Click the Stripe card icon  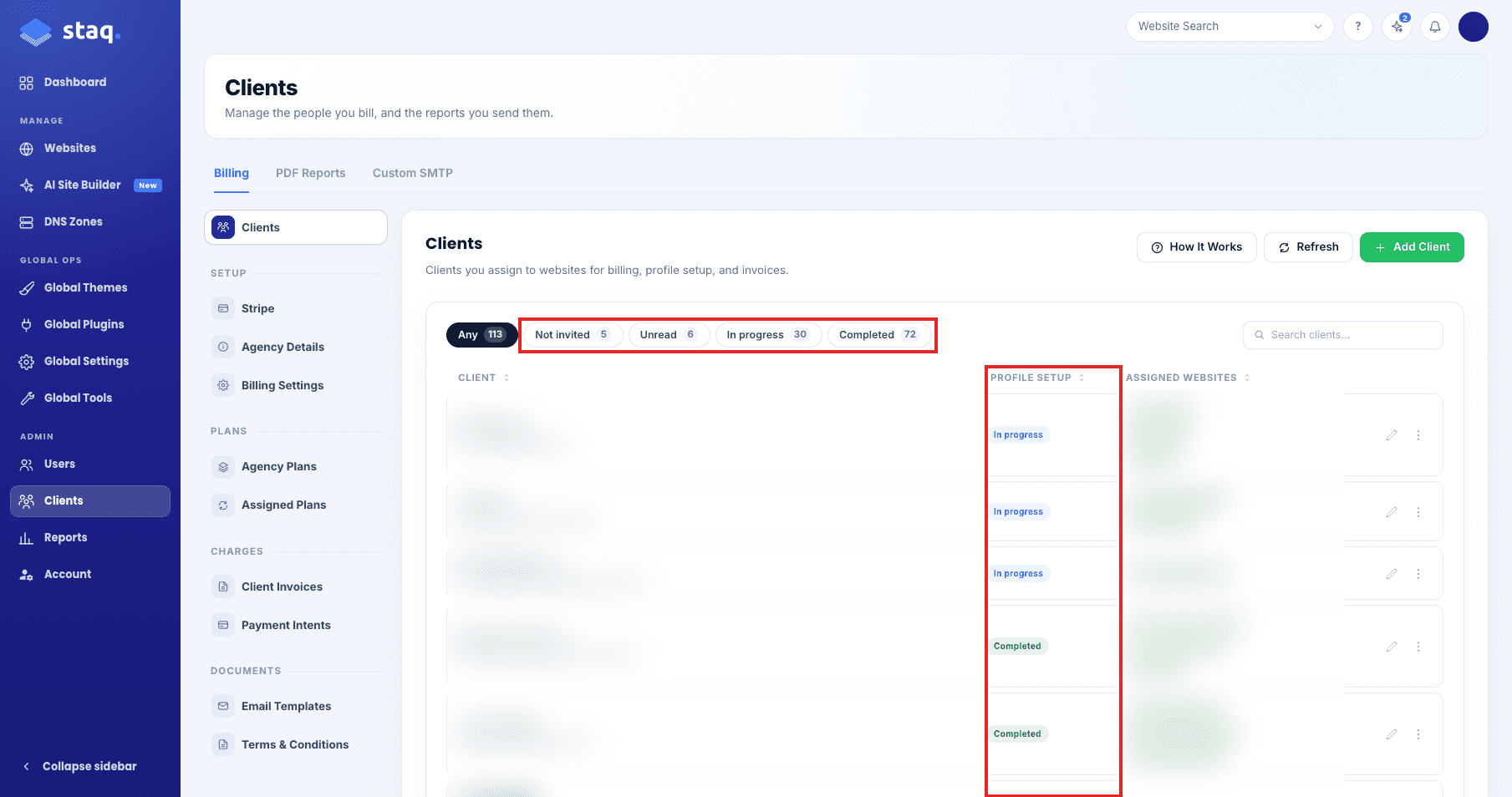[223, 308]
